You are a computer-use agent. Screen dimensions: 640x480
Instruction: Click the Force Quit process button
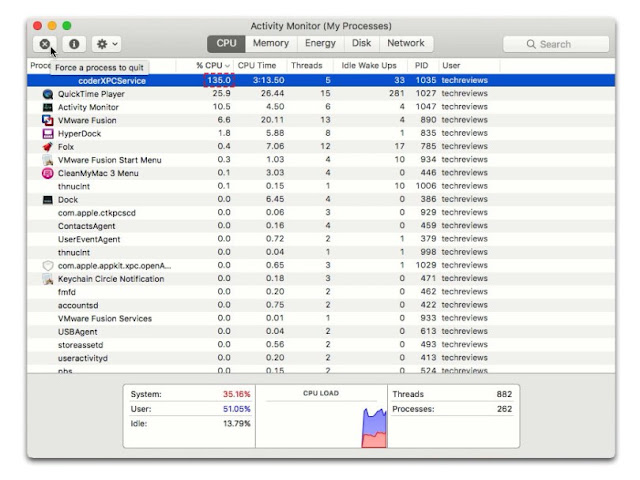45,44
